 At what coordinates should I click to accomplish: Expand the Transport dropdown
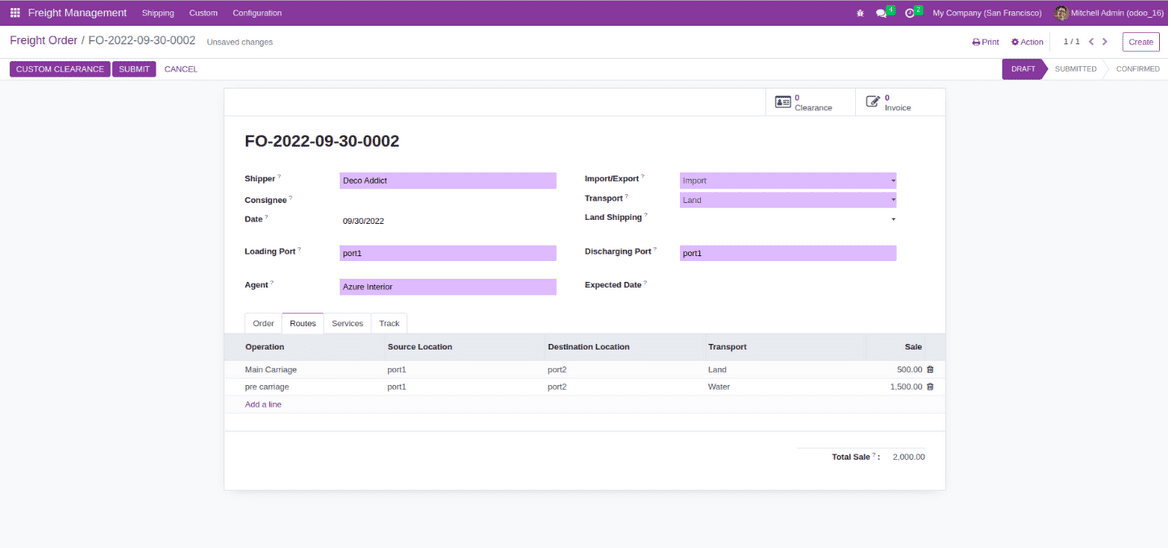893,200
